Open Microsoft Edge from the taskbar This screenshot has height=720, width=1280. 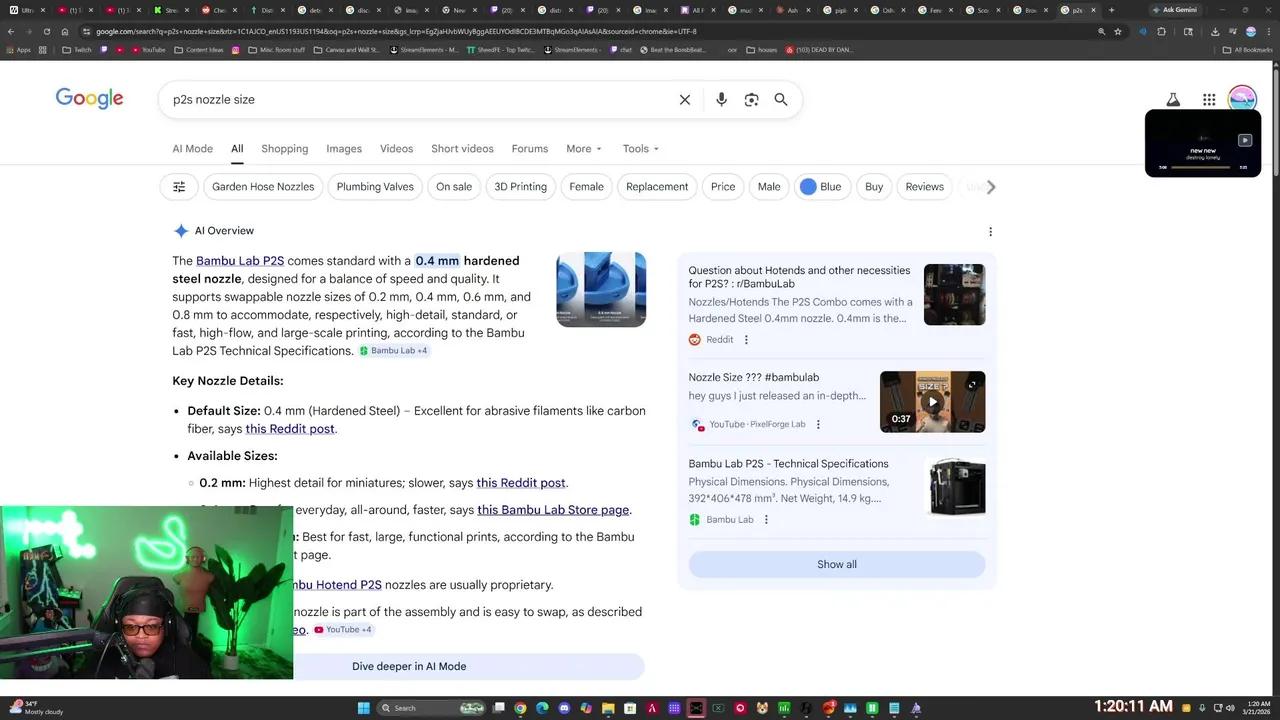542,708
